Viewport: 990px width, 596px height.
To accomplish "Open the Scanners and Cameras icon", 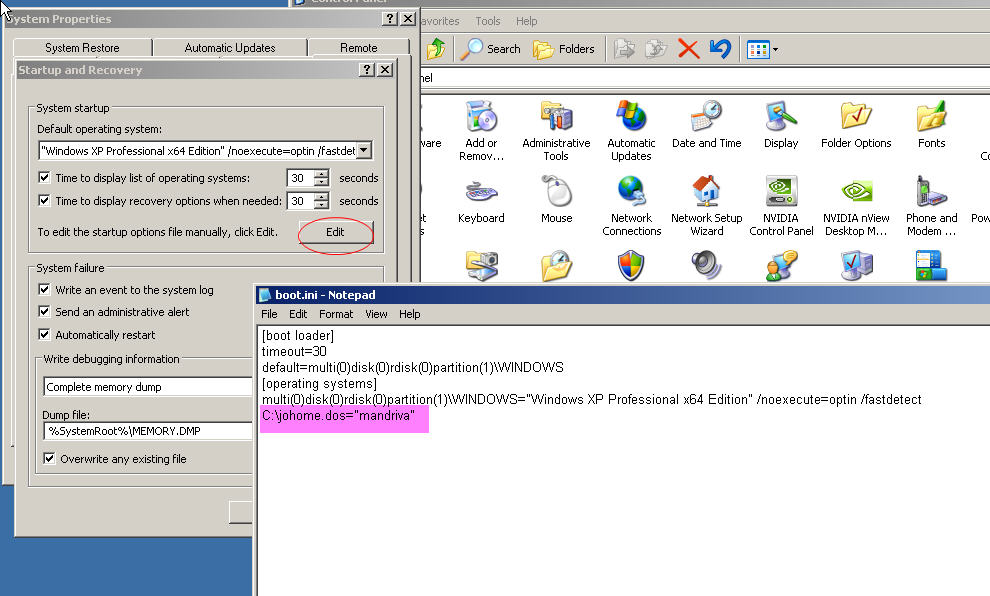I will point(481,265).
